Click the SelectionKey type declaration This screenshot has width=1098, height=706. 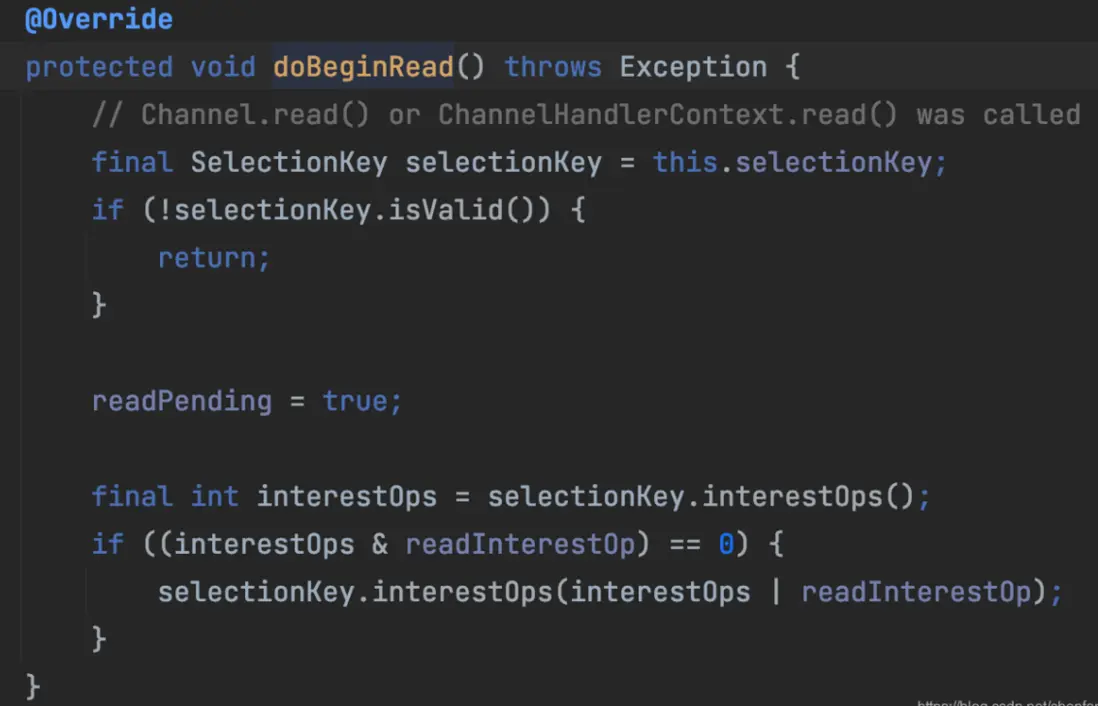click(288, 163)
